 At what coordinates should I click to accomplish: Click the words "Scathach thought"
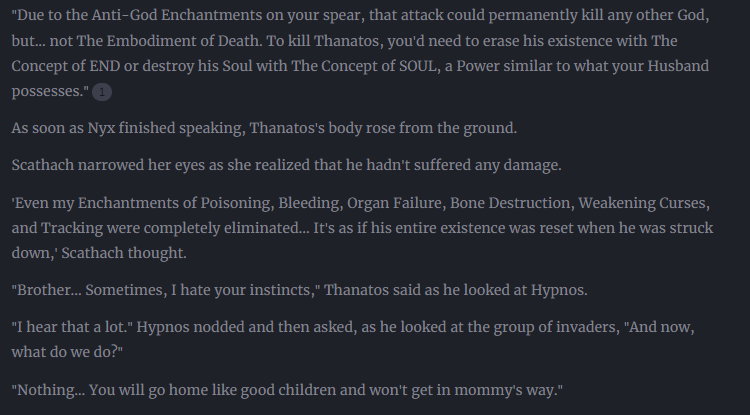coord(123,253)
